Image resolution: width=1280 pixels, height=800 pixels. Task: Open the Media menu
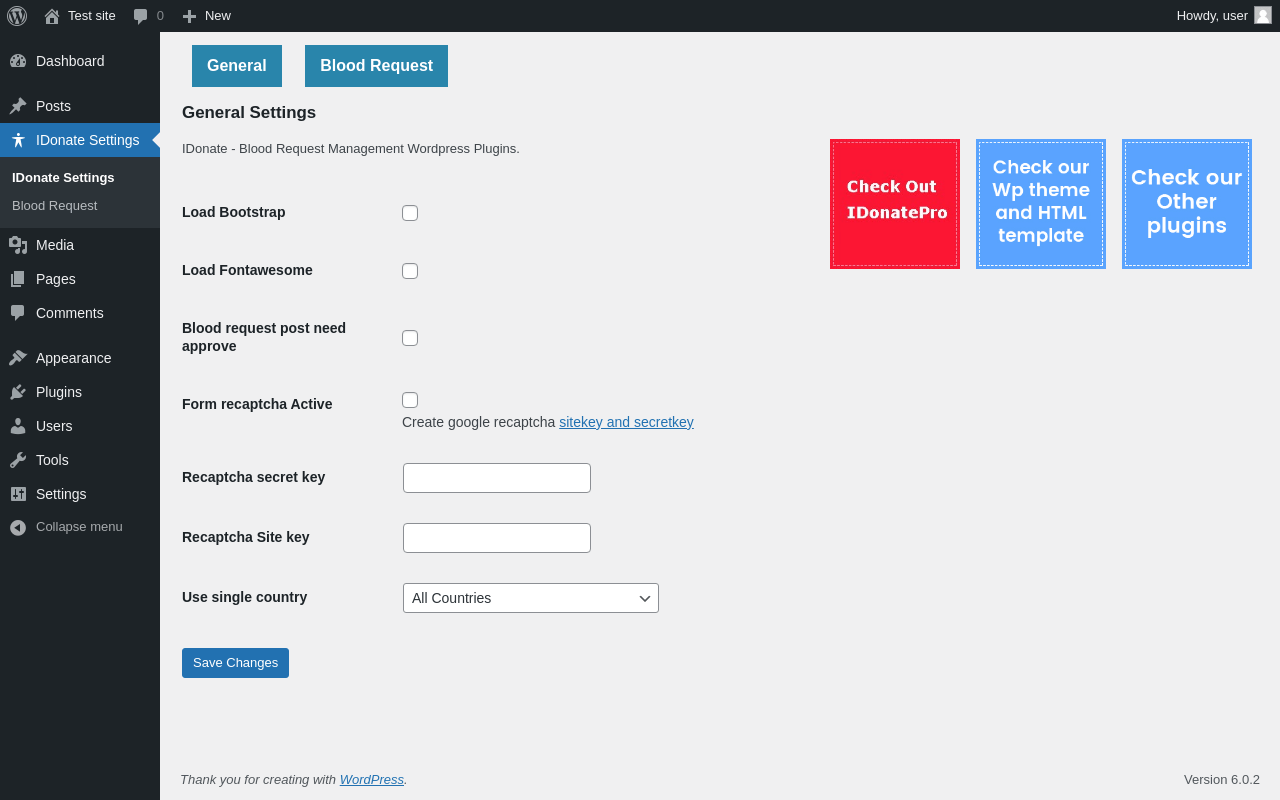click(x=80, y=245)
